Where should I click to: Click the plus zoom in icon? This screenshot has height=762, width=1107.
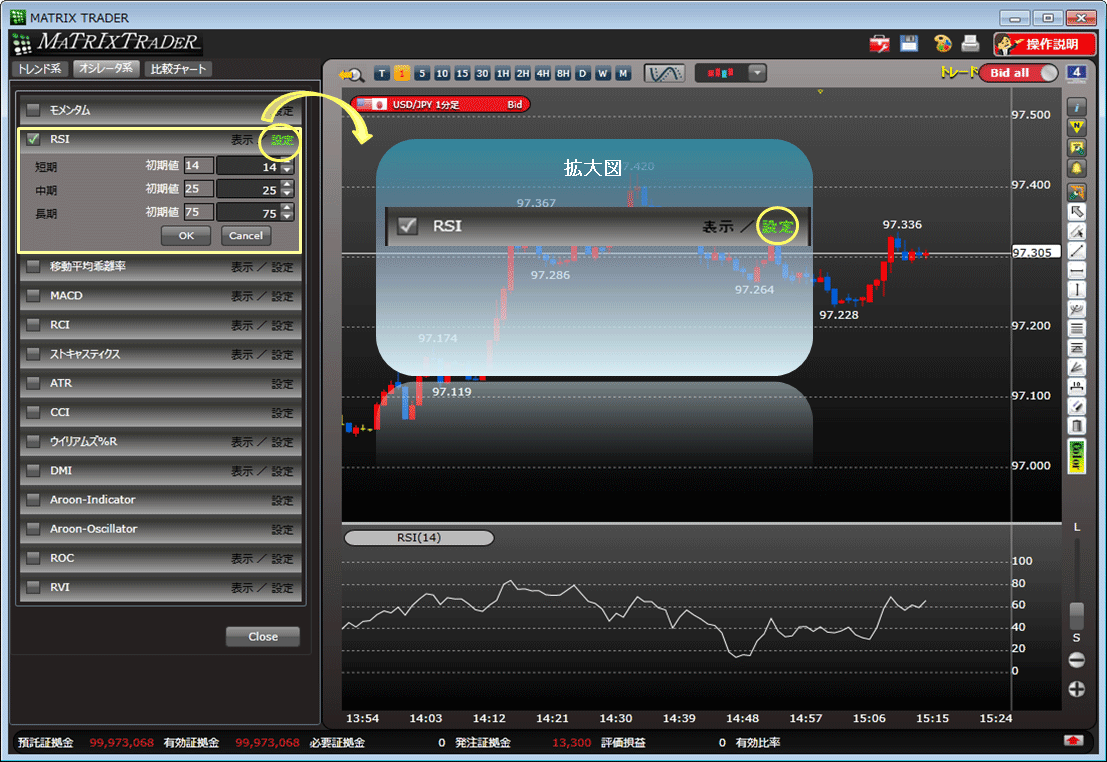pos(1077,689)
